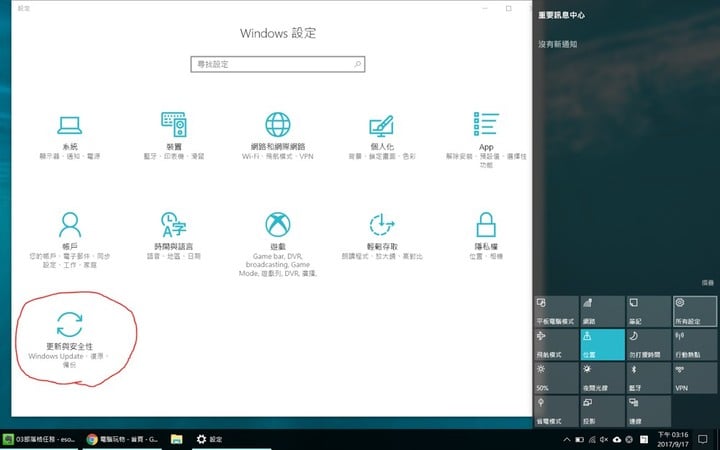Click the muted volume tray icon
Viewport: 720px width, 450px height.
[604, 439]
